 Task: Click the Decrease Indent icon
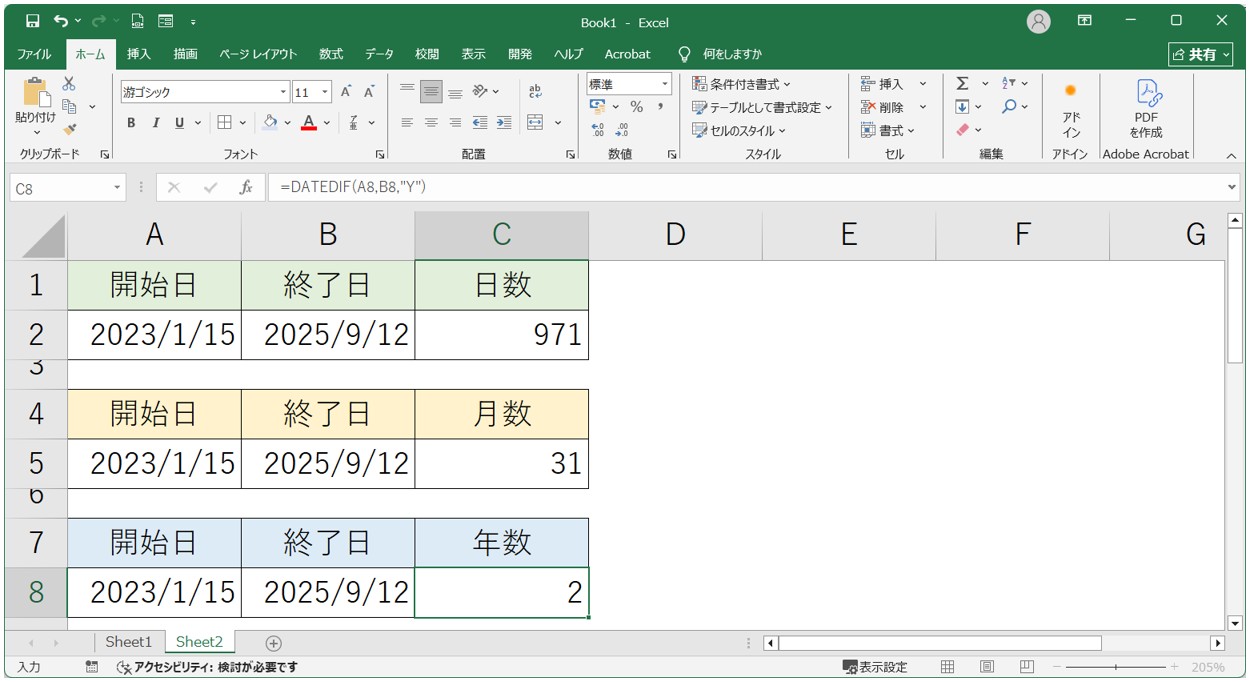pyautogui.click(x=480, y=122)
